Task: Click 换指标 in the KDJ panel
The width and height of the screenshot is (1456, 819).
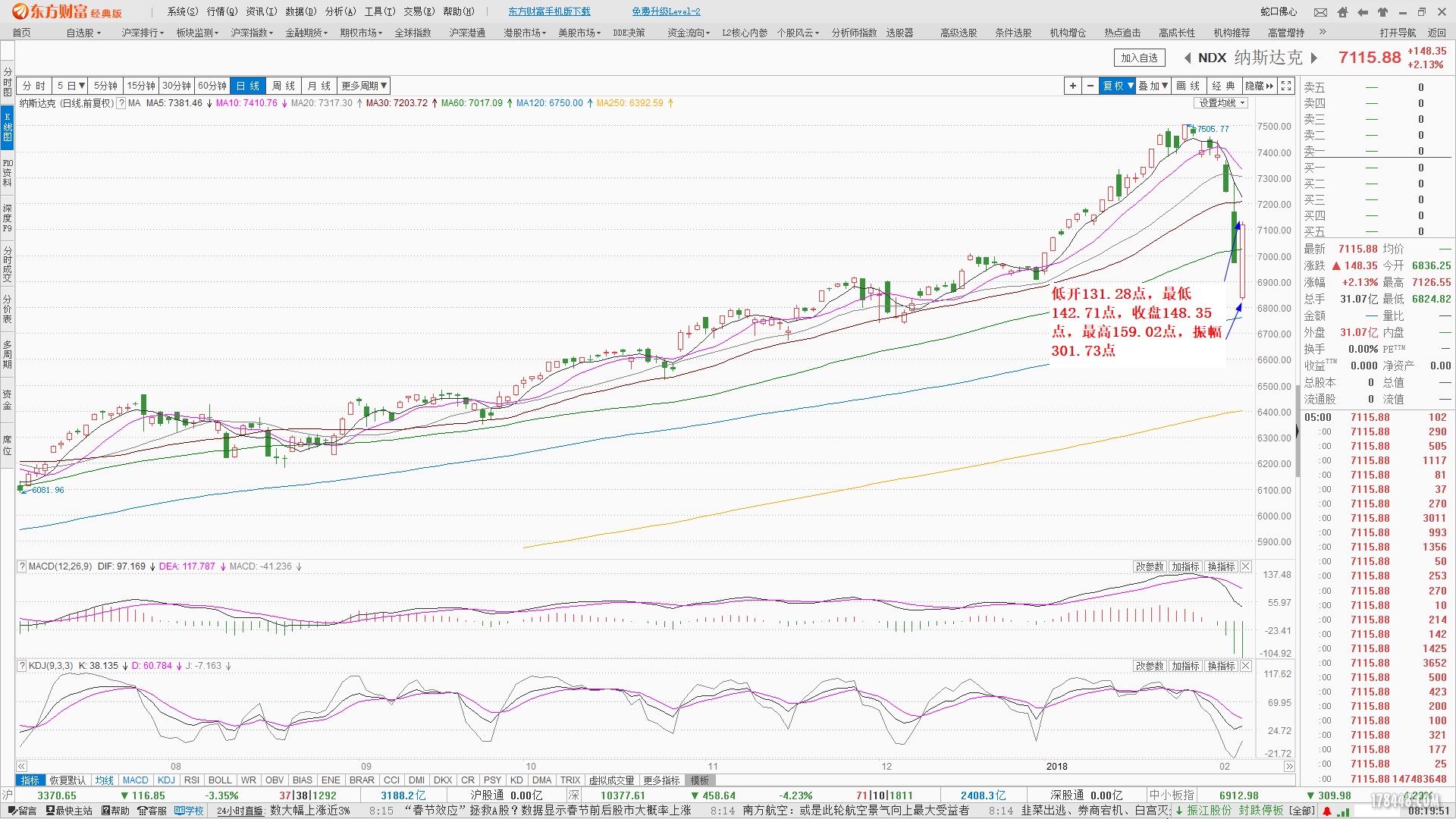Action: pos(1222,666)
